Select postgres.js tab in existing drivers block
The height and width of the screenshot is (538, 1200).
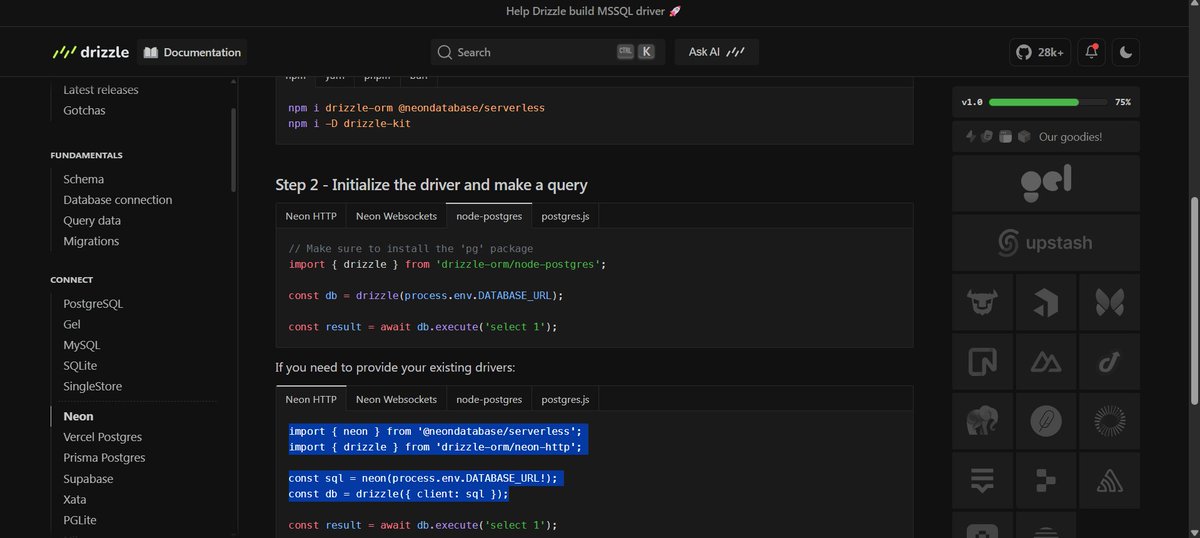[565, 399]
